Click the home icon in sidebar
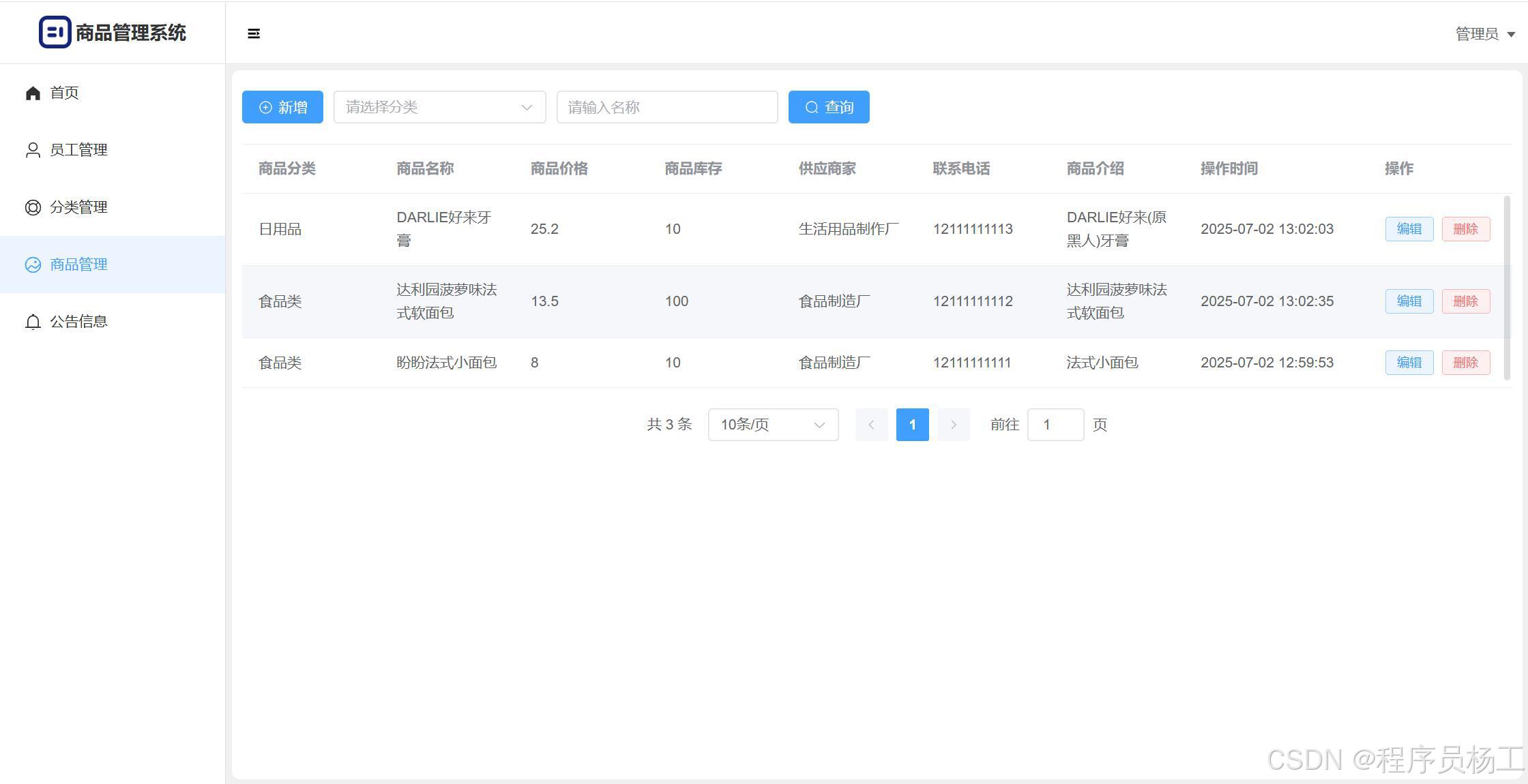Viewport: 1528px width, 784px height. [x=33, y=93]
